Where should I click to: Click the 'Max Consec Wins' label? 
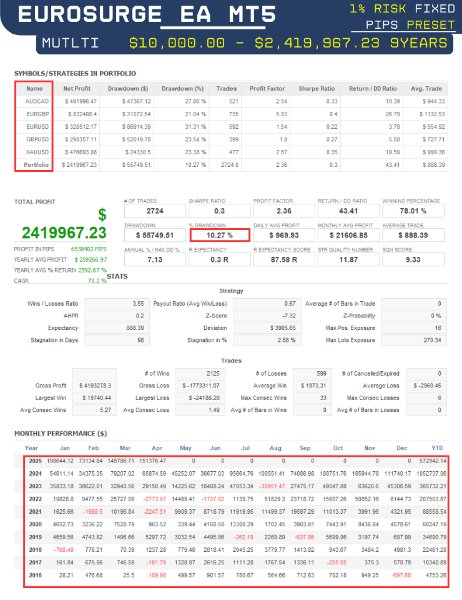coord(263,398)
